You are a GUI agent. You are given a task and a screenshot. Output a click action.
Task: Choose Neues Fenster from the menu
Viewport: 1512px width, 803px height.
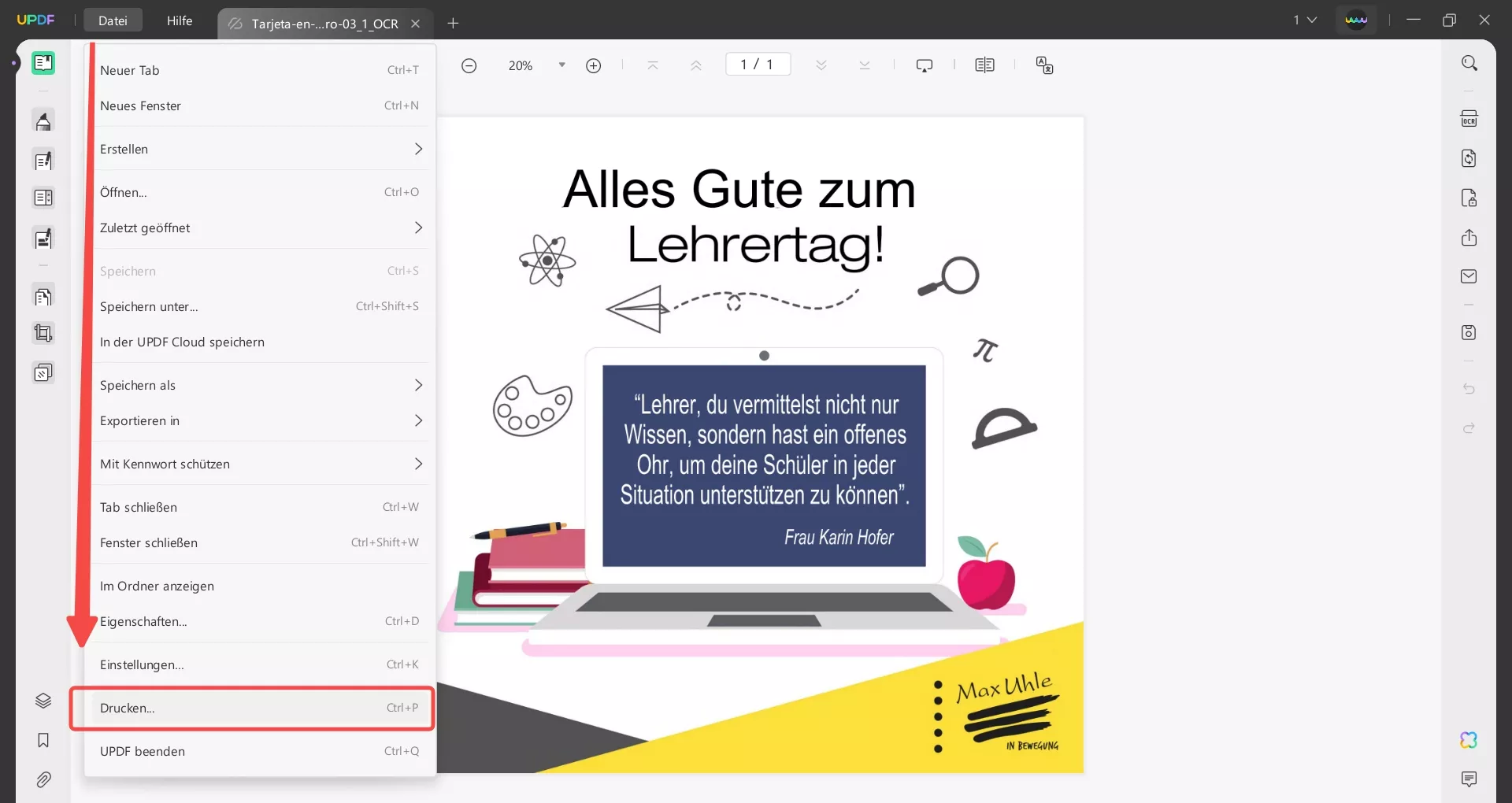(260, 105)
